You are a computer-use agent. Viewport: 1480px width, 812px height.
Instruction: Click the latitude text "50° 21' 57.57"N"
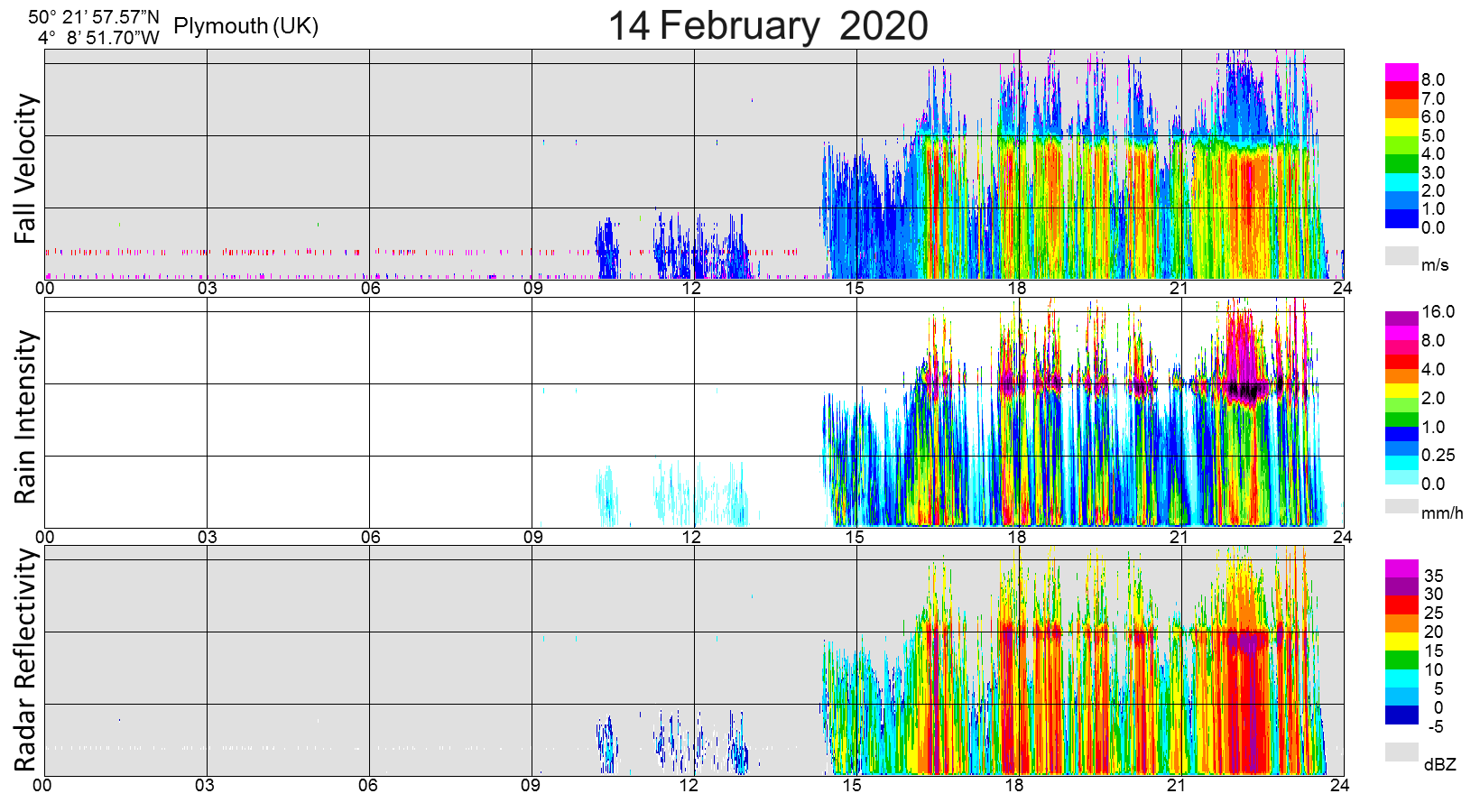(94, 17)
